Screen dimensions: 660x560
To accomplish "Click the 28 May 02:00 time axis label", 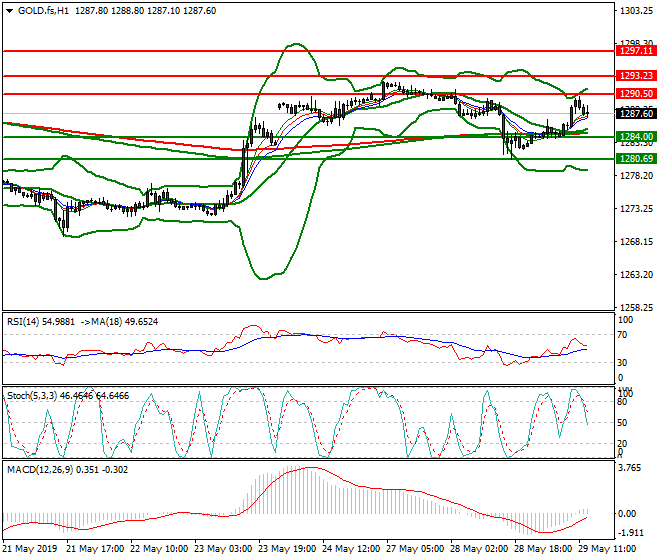I will 479,549.
